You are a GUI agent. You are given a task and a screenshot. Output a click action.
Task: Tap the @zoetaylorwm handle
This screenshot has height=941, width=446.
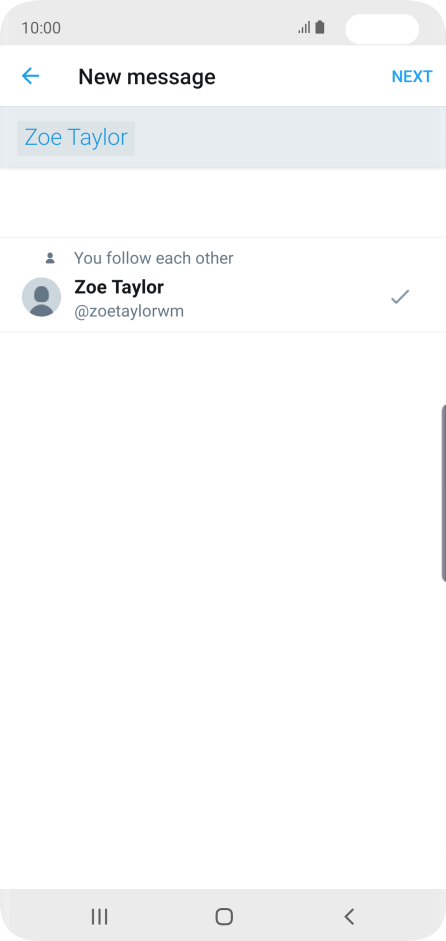tap(128, 311)
